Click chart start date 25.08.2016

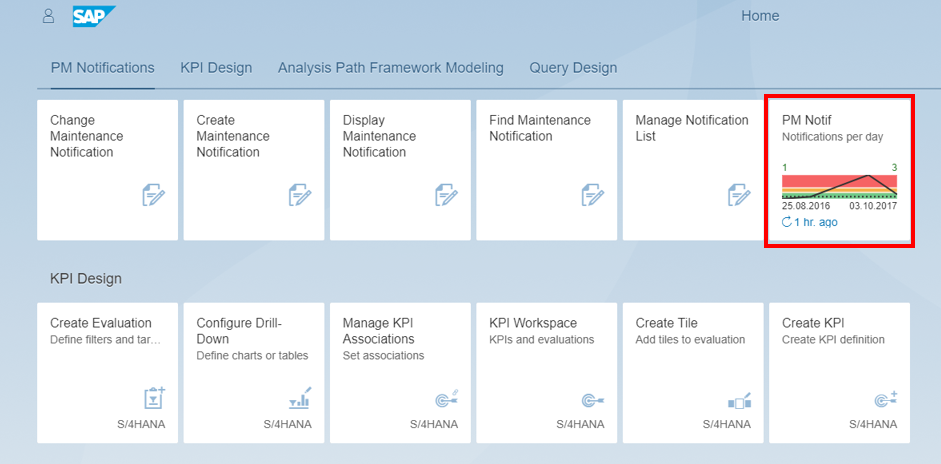click(x=806, y=206)
